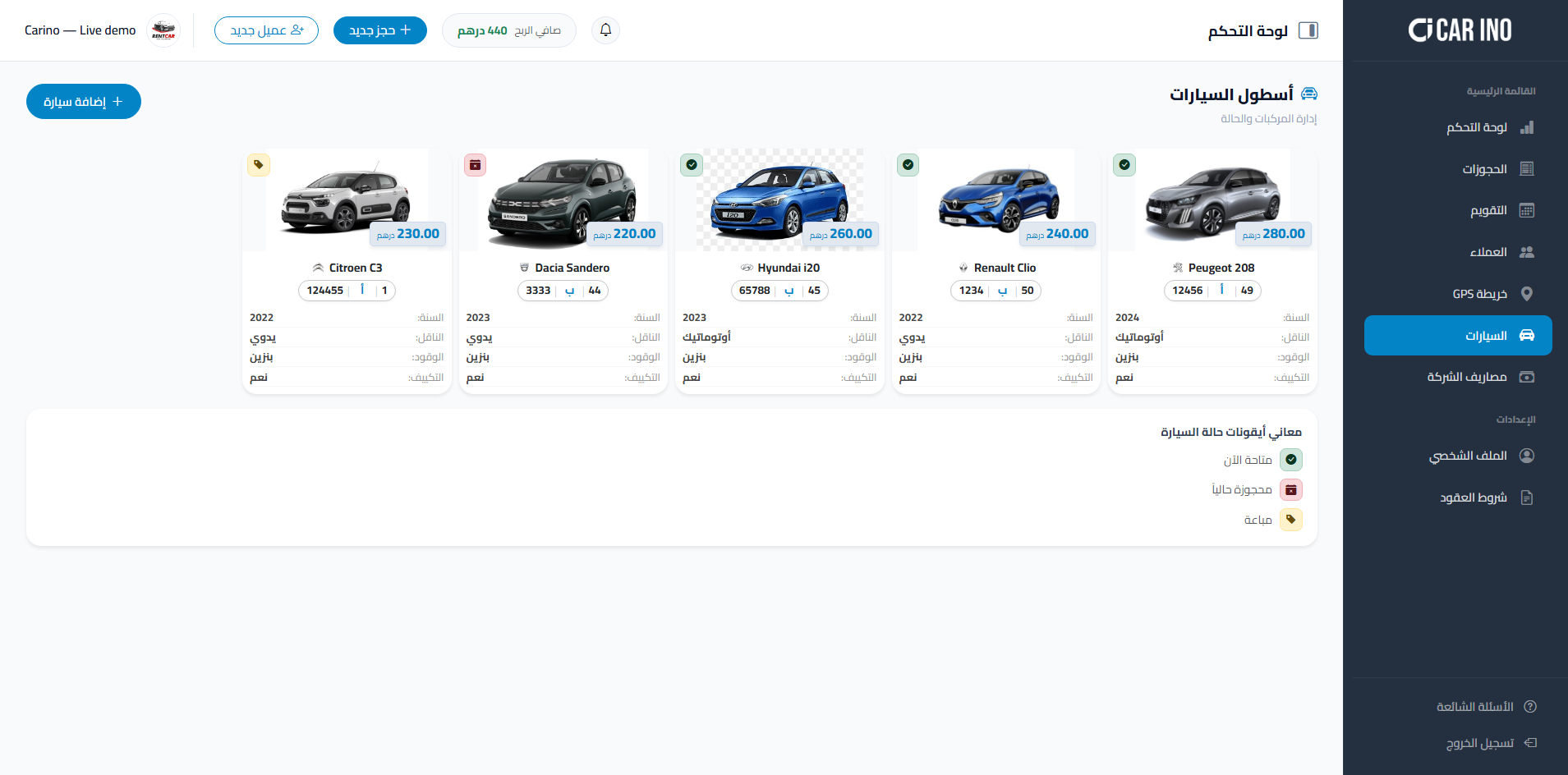Click license plate 12456 of Peugeot 208
The width and height of the screenshot is (1568, 775).
click(1212, 291)
